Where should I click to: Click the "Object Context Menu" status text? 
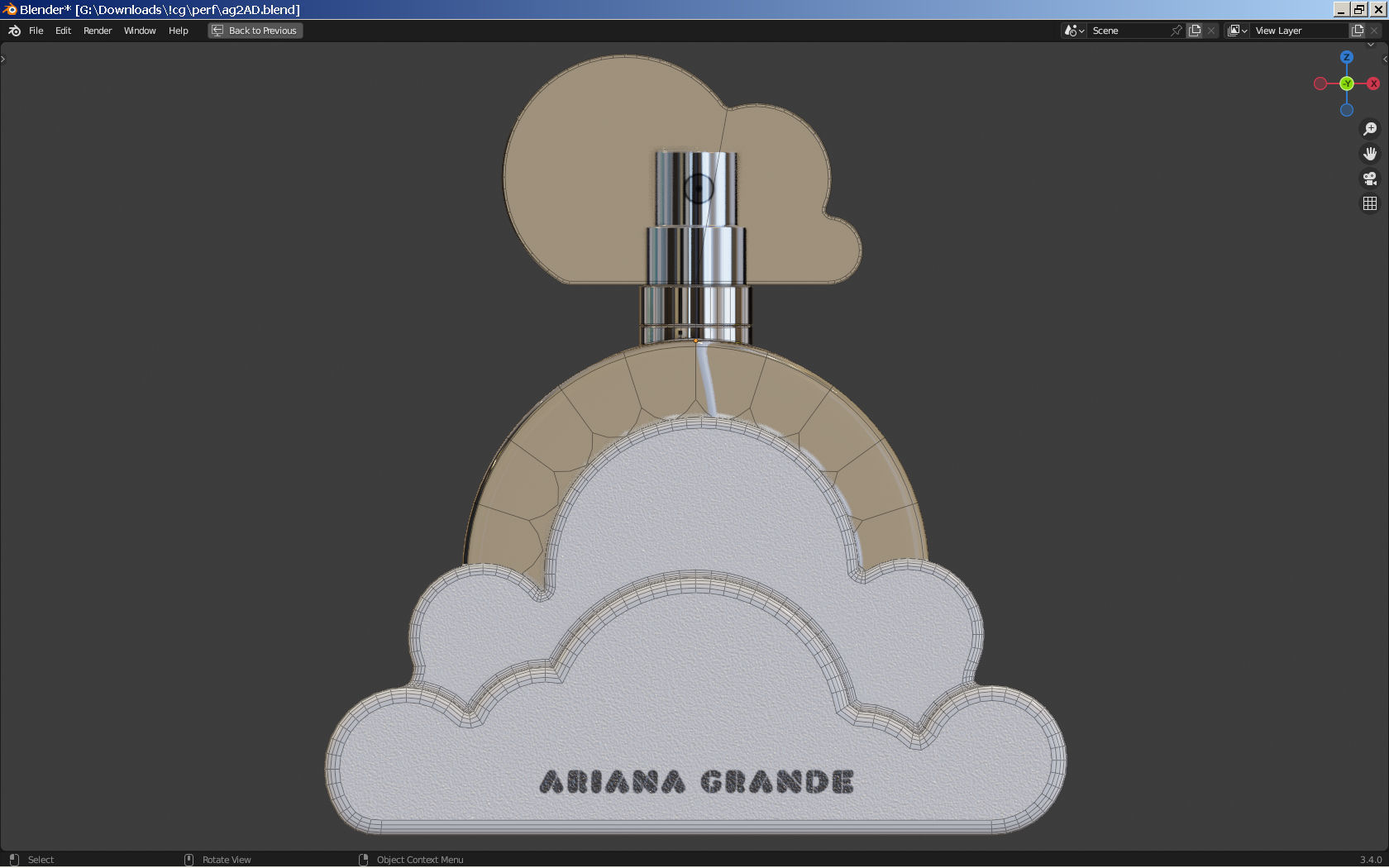420,860
